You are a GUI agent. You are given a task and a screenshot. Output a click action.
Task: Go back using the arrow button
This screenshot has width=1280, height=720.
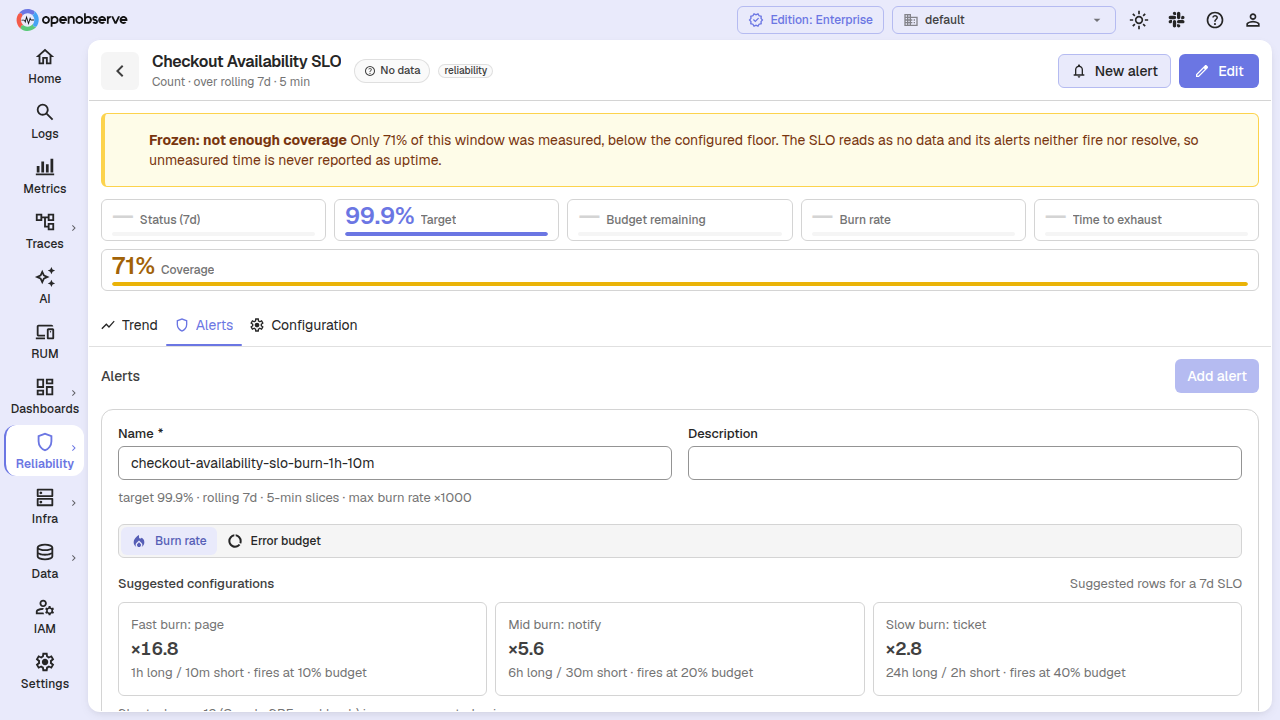[120, 71]
